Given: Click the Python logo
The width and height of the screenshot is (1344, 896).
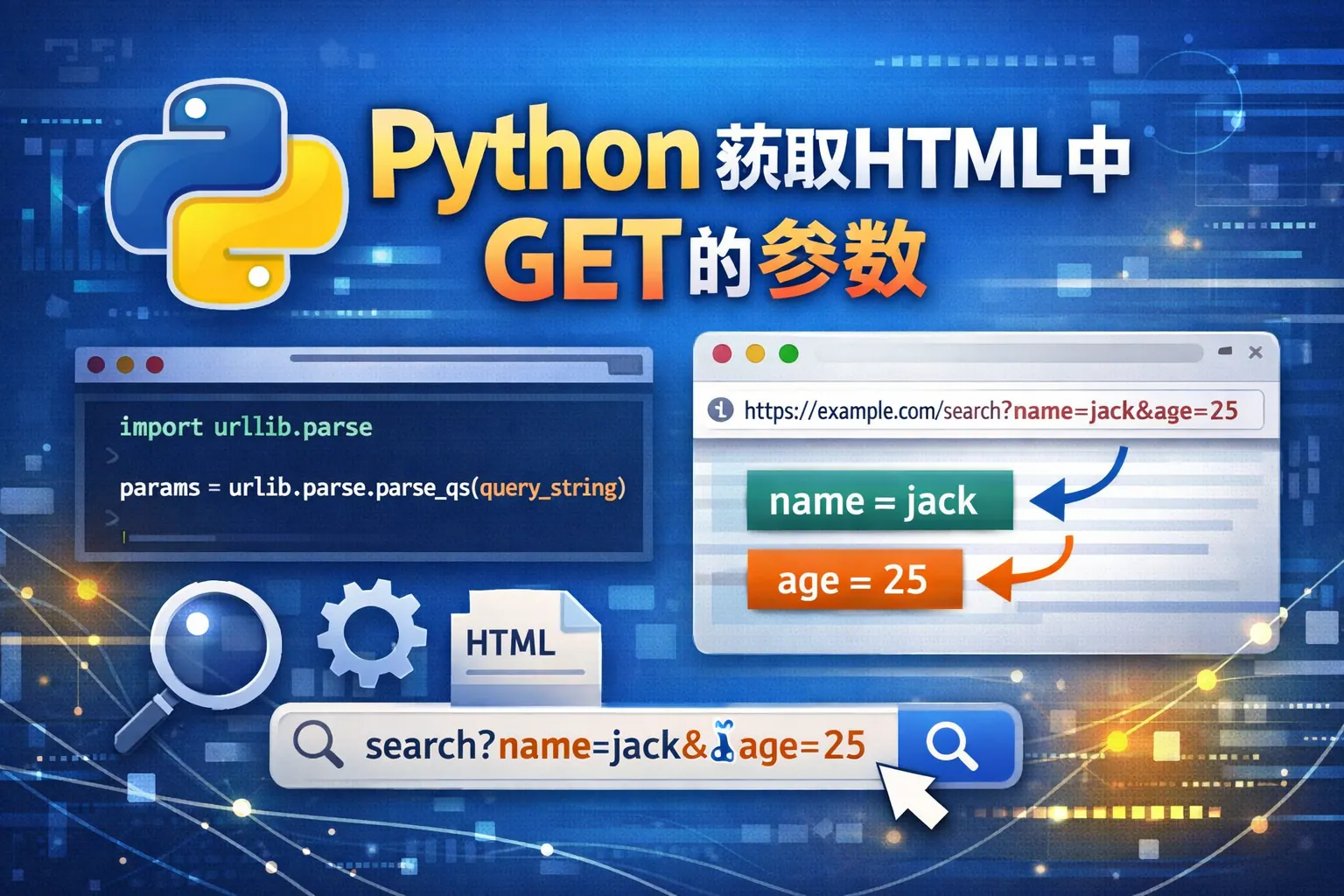Looking at the screenshot, I should (226, 192).
